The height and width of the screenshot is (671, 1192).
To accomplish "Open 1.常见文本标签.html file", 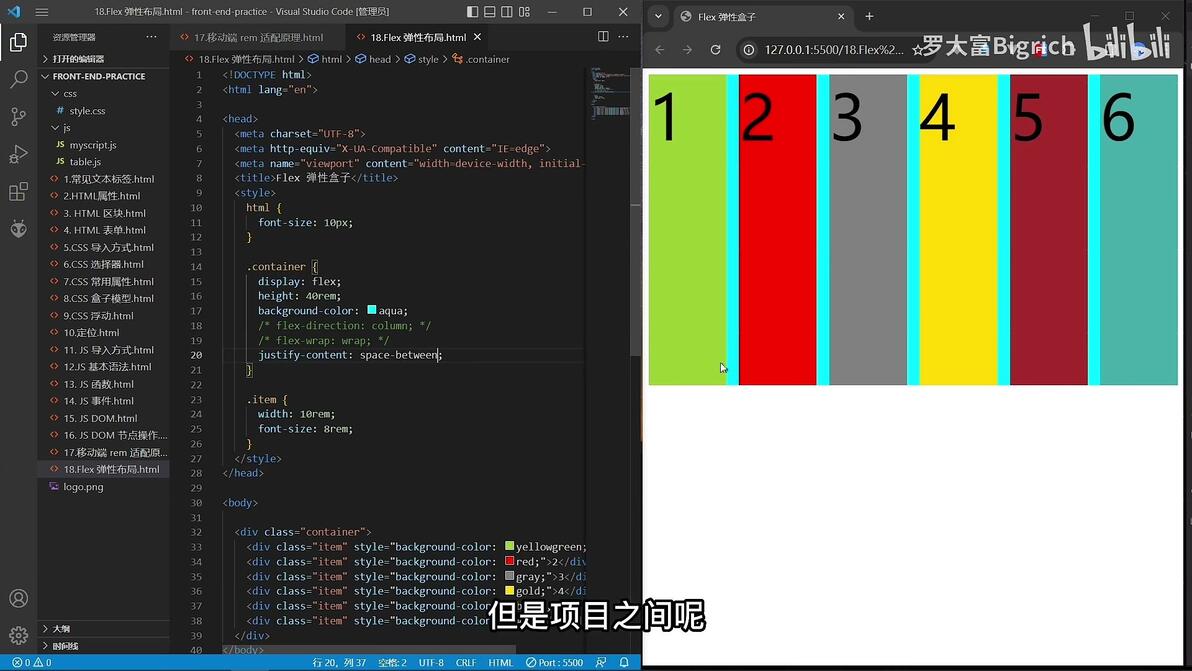I will pyautogui.click(x=103, y=179).
